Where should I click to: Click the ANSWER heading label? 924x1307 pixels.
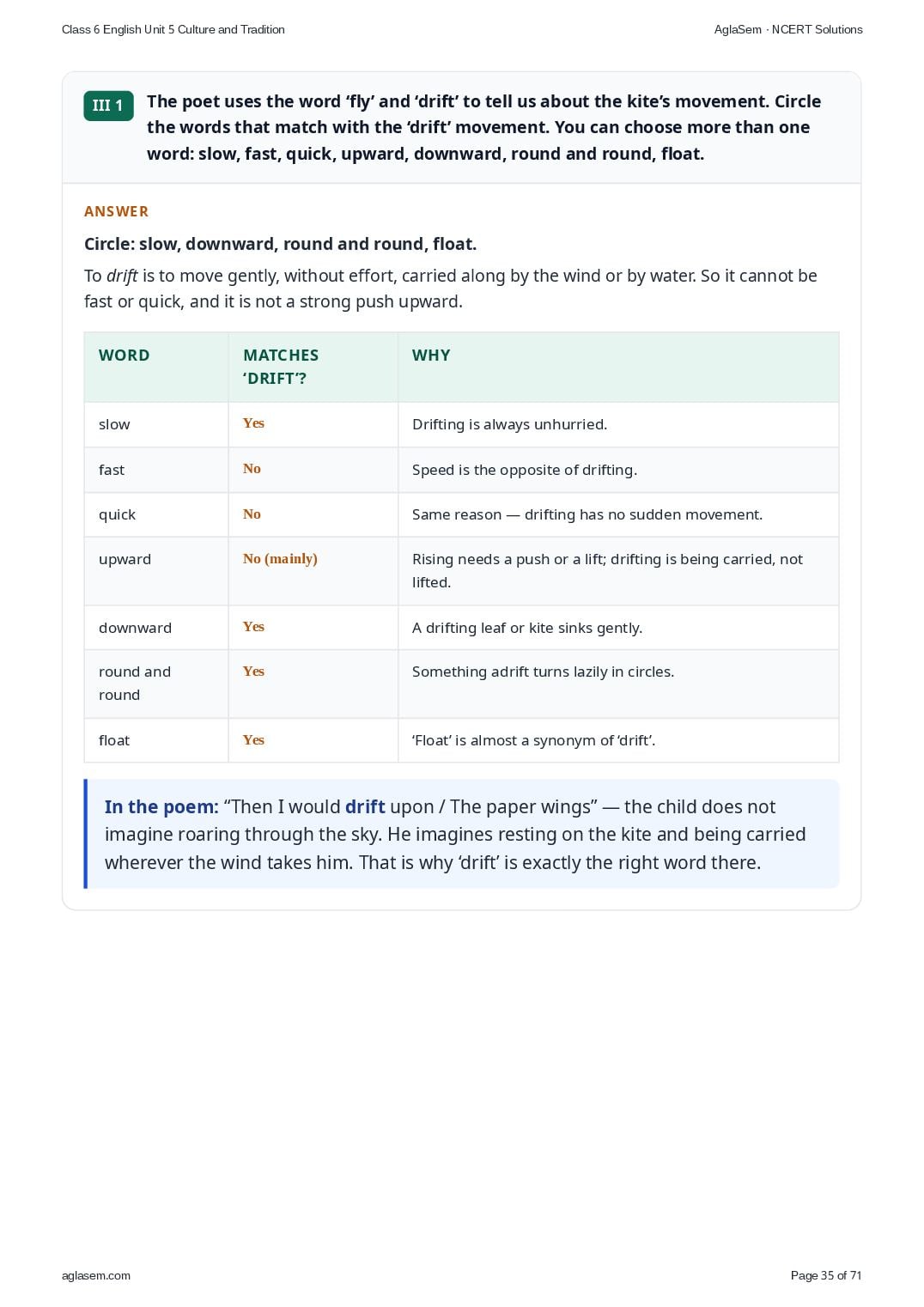point(116,211)
